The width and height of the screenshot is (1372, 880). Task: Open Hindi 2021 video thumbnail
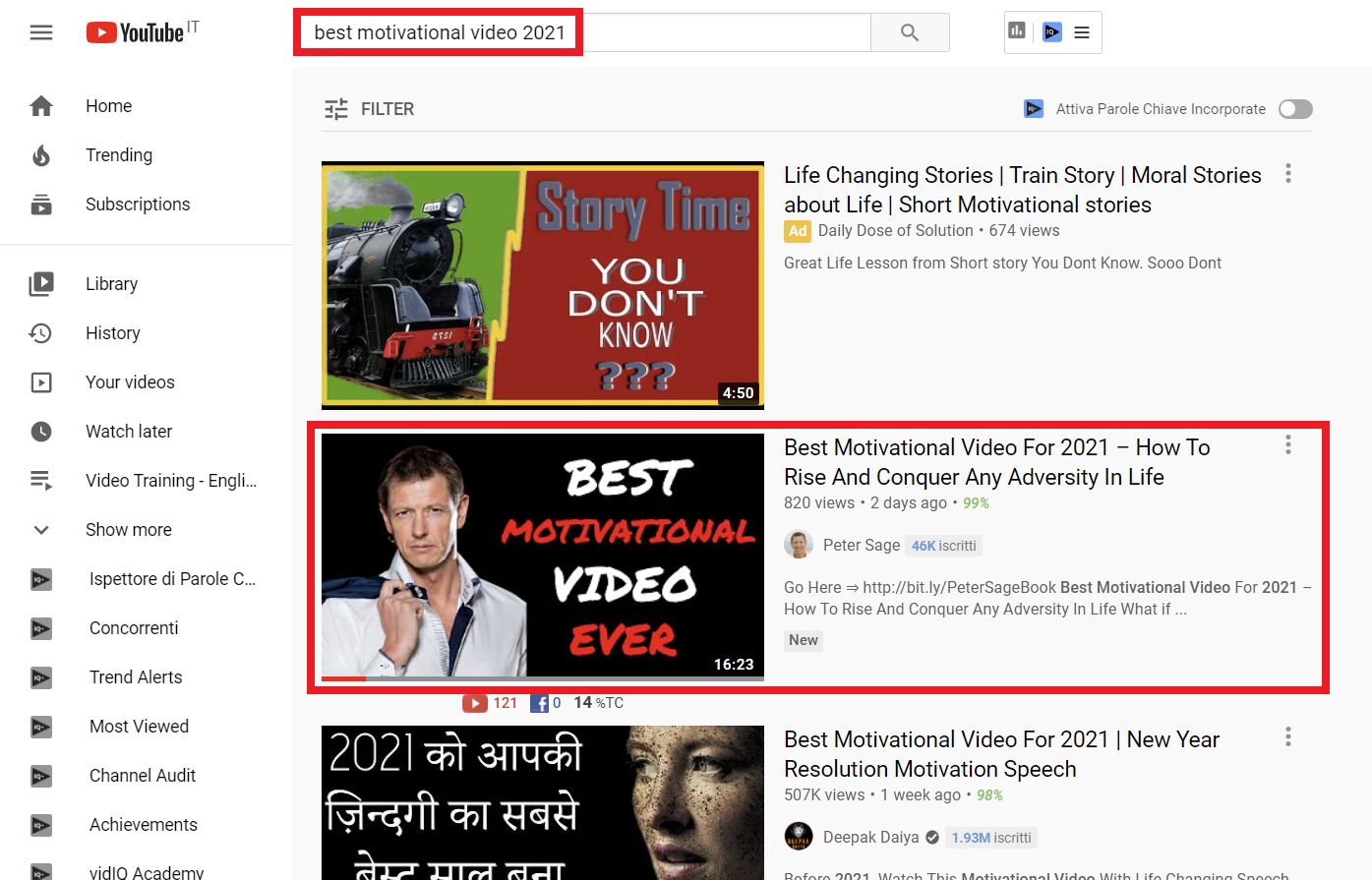point(543,802)
